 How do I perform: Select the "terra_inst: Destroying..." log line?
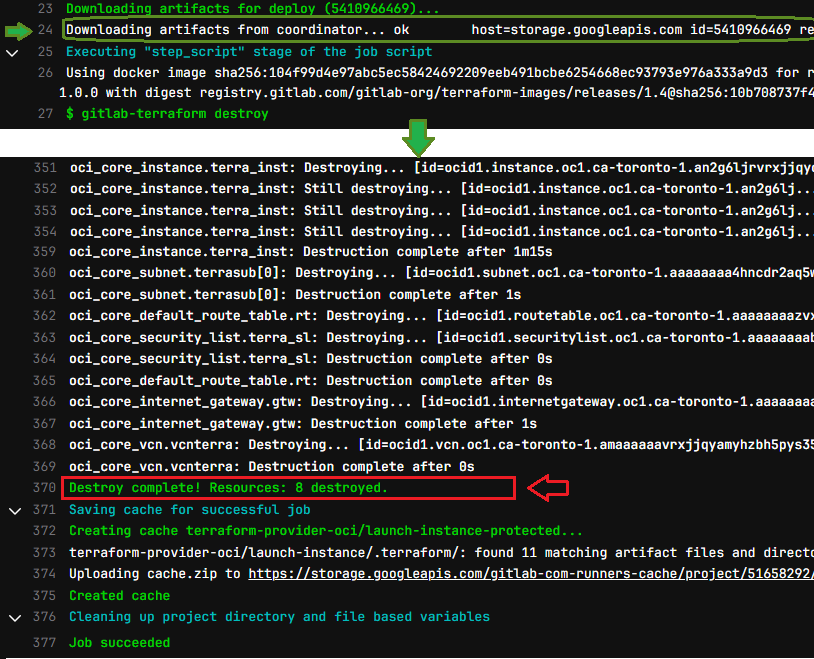pos(442,168)
